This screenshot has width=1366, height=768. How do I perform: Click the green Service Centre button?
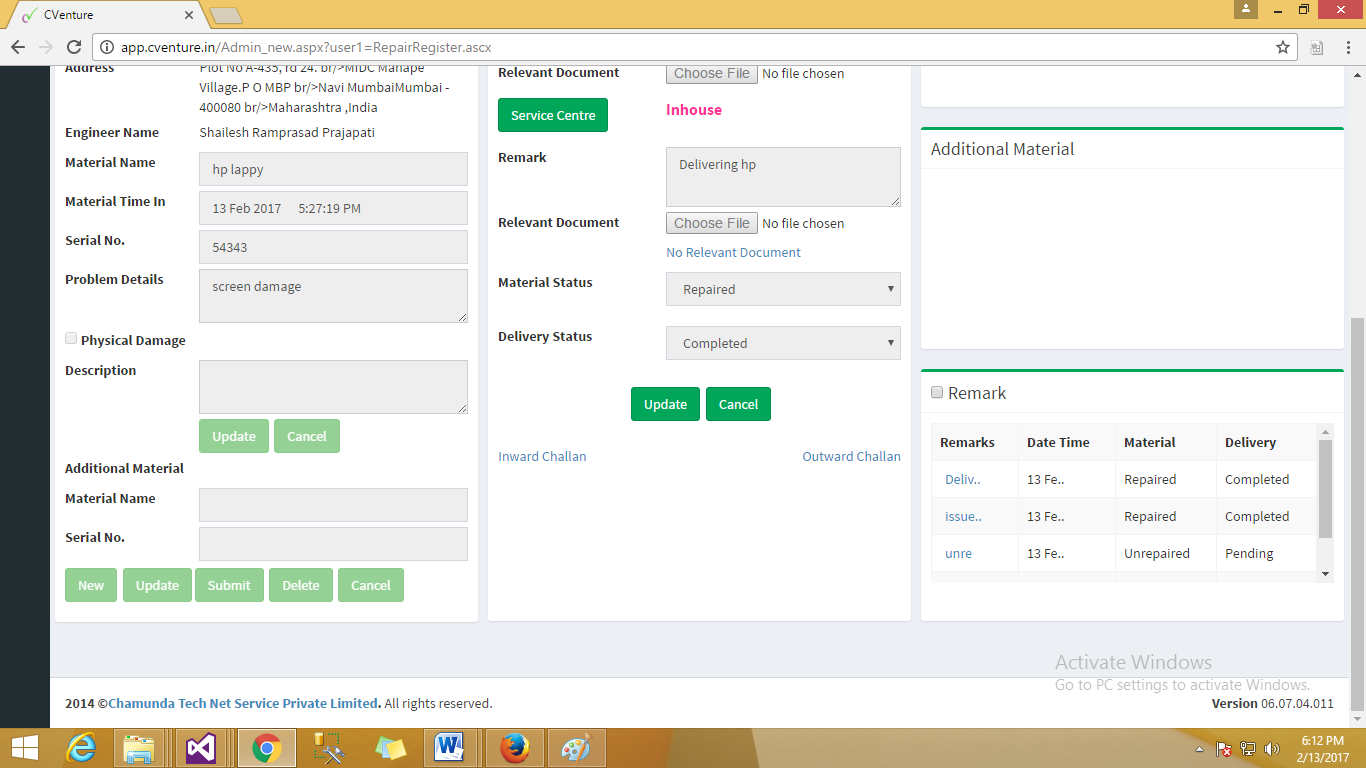[553, 115]
